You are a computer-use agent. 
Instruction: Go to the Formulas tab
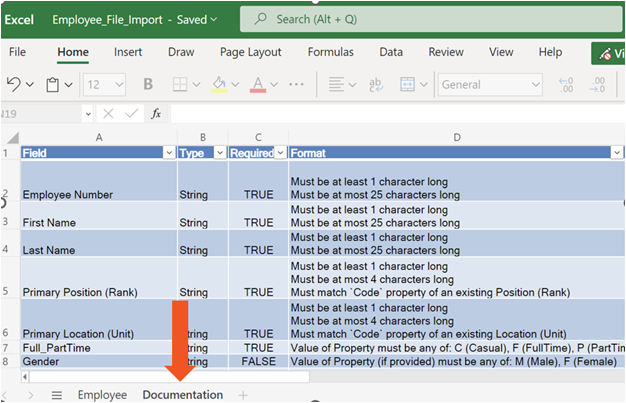pos(331,52)
